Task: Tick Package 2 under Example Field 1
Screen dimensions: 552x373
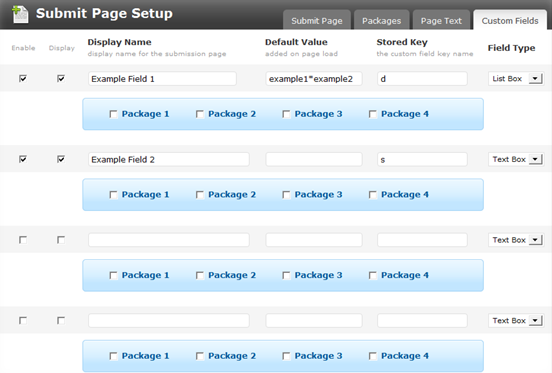Action: [x=200, y=114]
